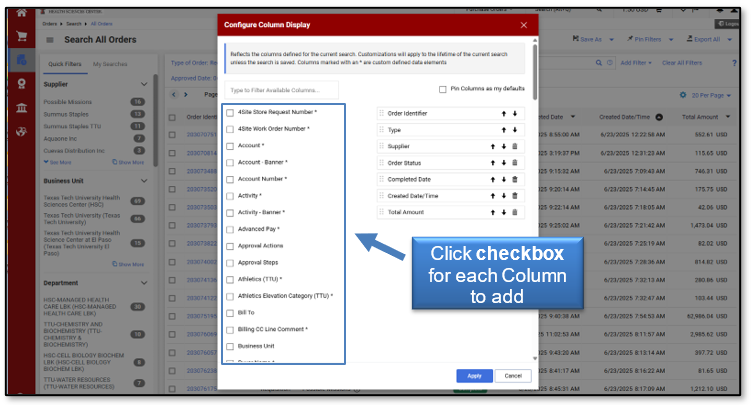Move Type column down
Screen dimensions: 751x405
(x=515, y=130)
